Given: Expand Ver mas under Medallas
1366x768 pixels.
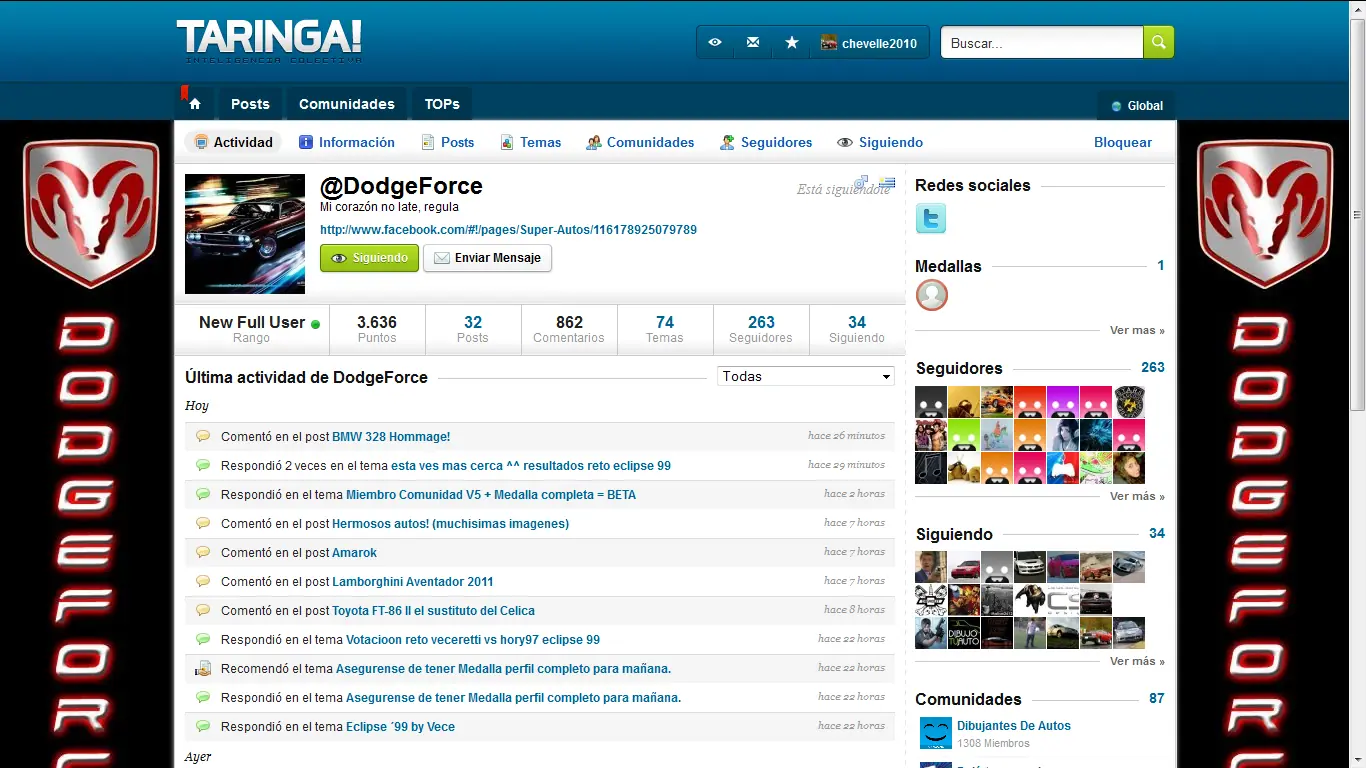Looking at the screenshot, I should 1137,330.
